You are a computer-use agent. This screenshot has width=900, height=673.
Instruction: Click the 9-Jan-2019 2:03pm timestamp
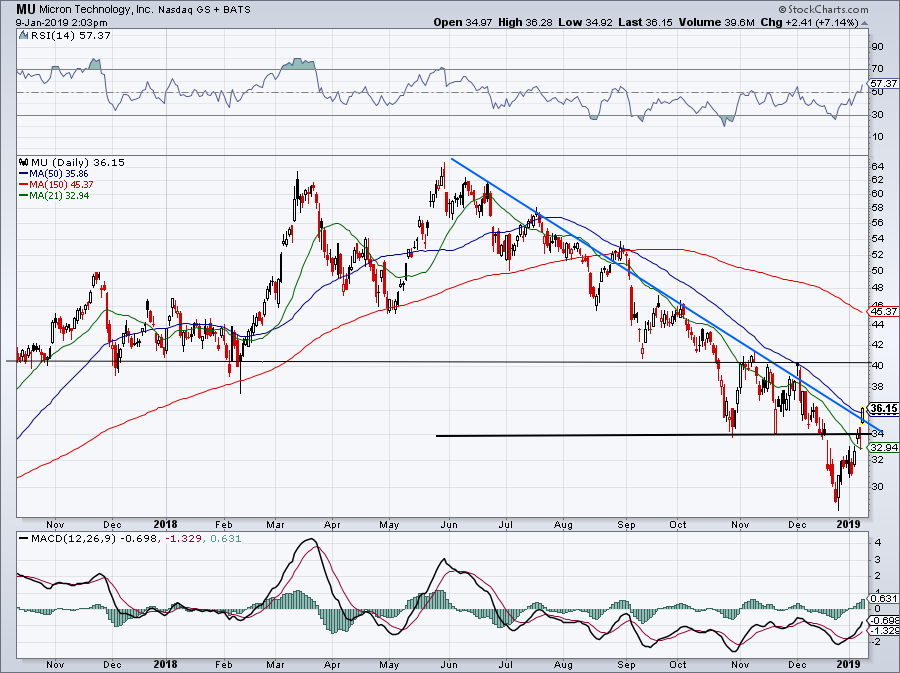61,23
